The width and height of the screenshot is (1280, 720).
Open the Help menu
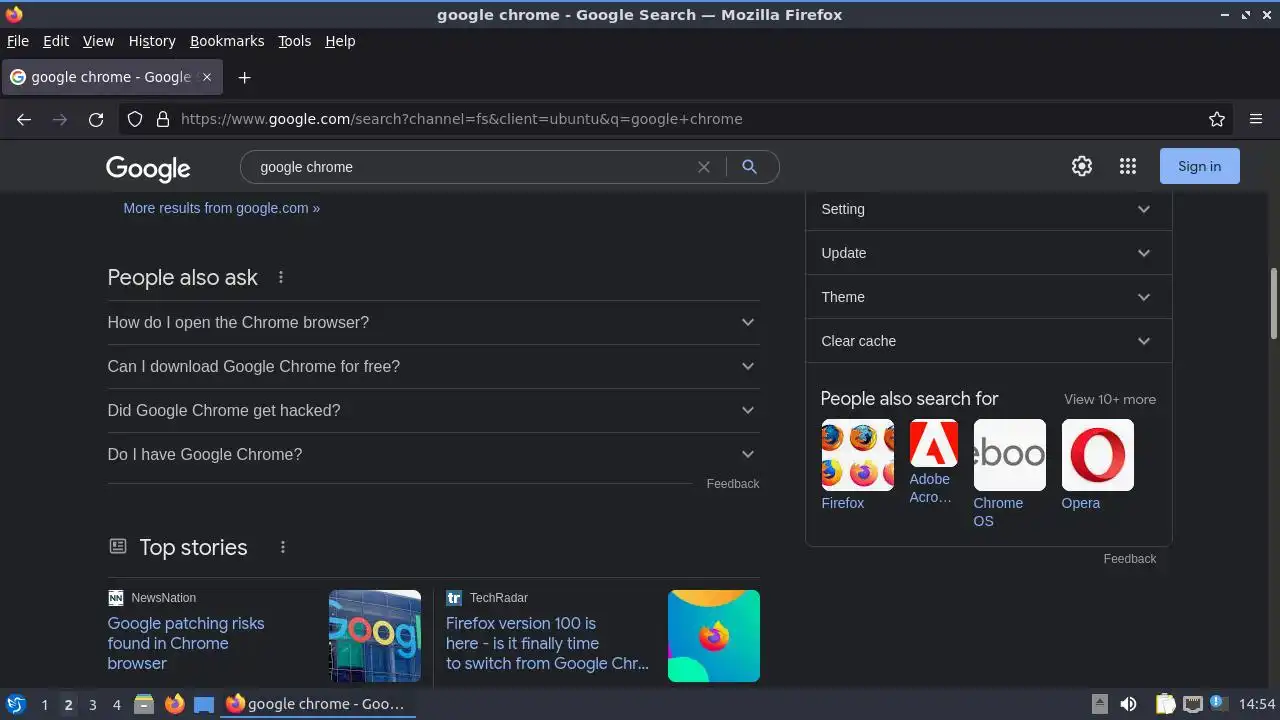click(x=340, y=41)
